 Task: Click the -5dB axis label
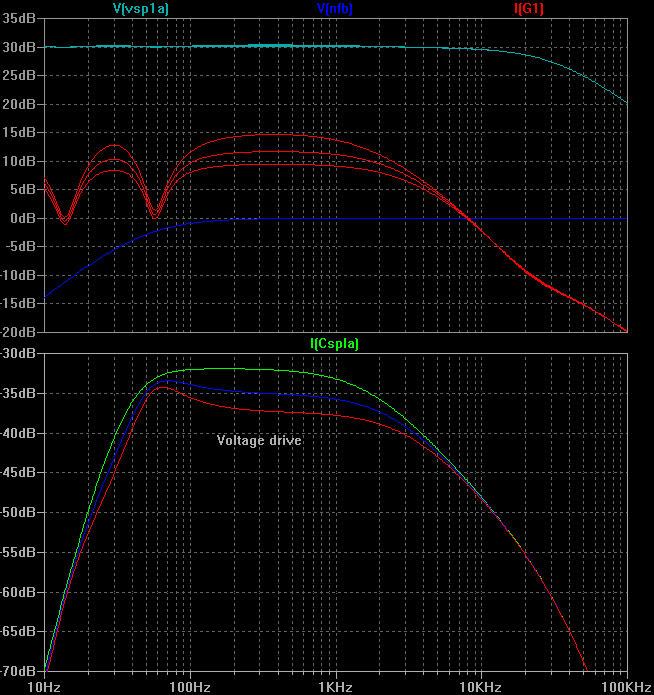(x=20, y=246)
